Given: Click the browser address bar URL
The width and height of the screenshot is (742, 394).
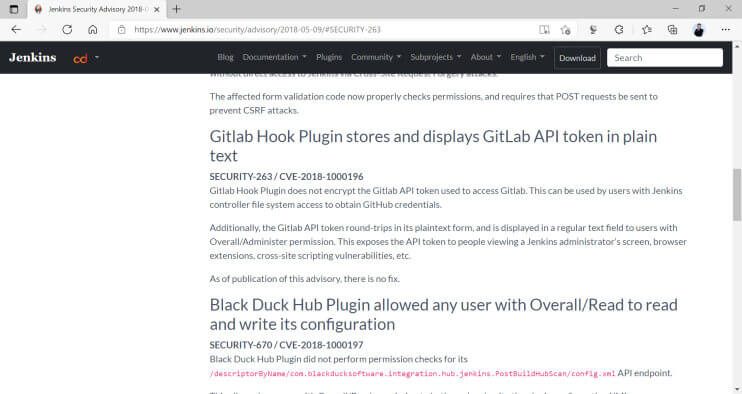Looking at the screenshot, I should pos(257,29).
